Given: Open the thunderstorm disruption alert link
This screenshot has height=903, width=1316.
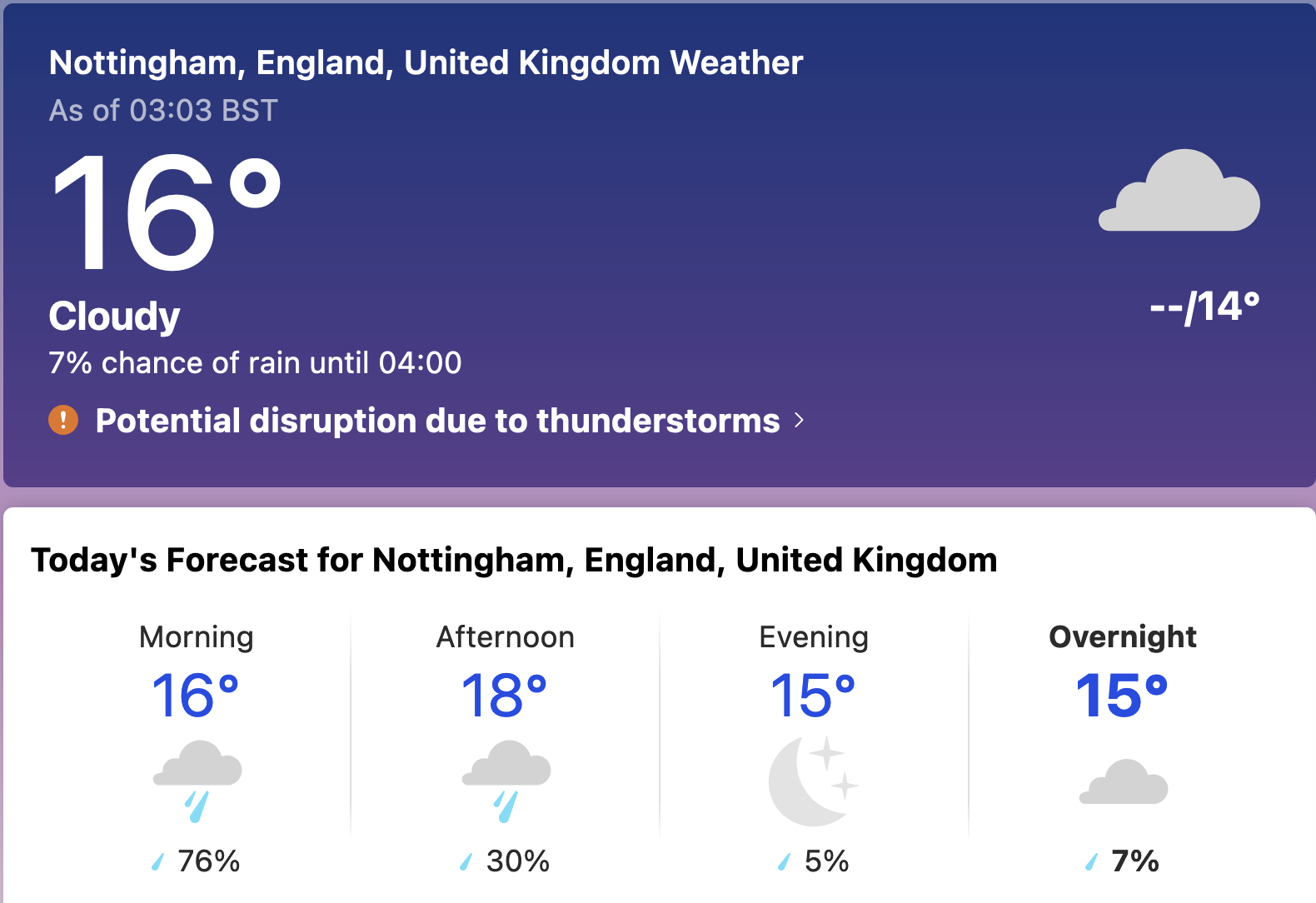Looking at the screenshot, I should point(437,421).
